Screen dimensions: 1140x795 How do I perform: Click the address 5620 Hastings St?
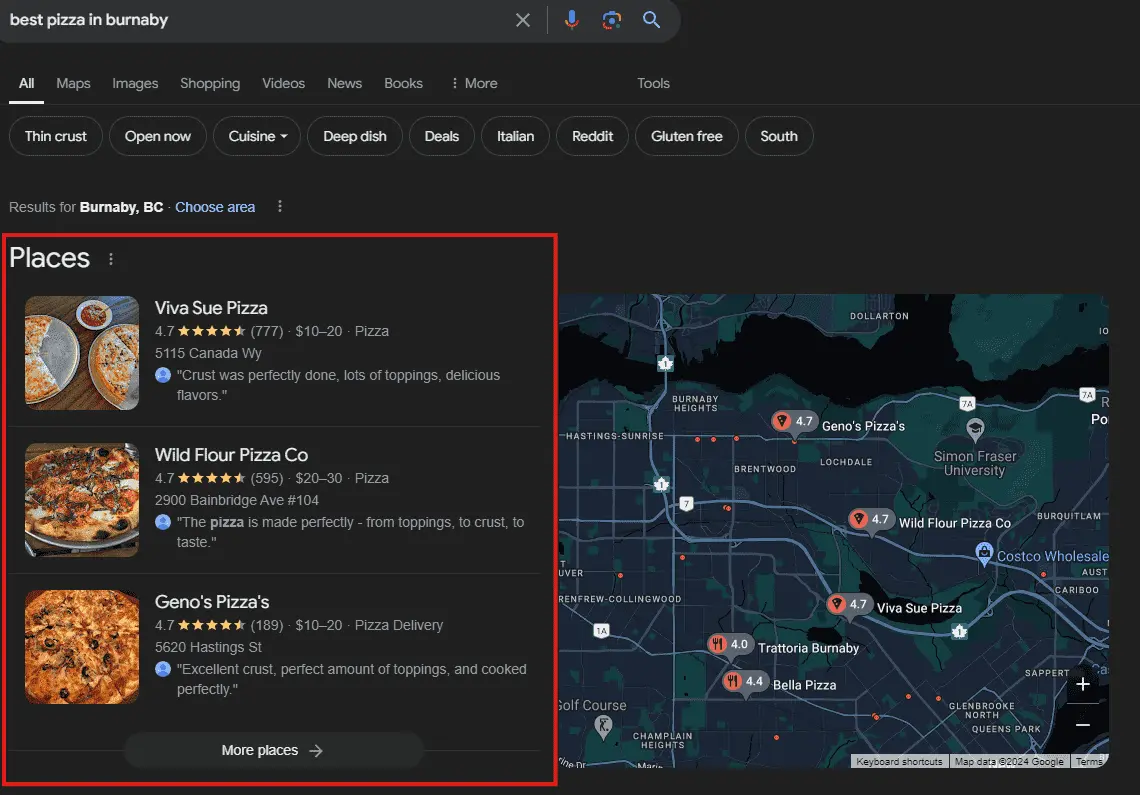pyautogui.click(x=208, y=647)
